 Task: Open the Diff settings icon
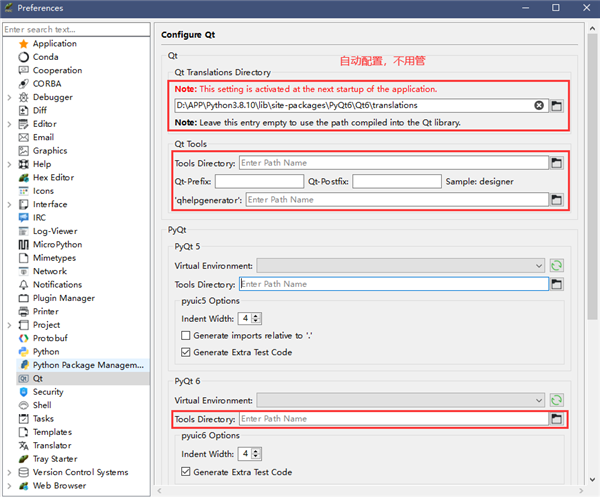coord(24,111)
